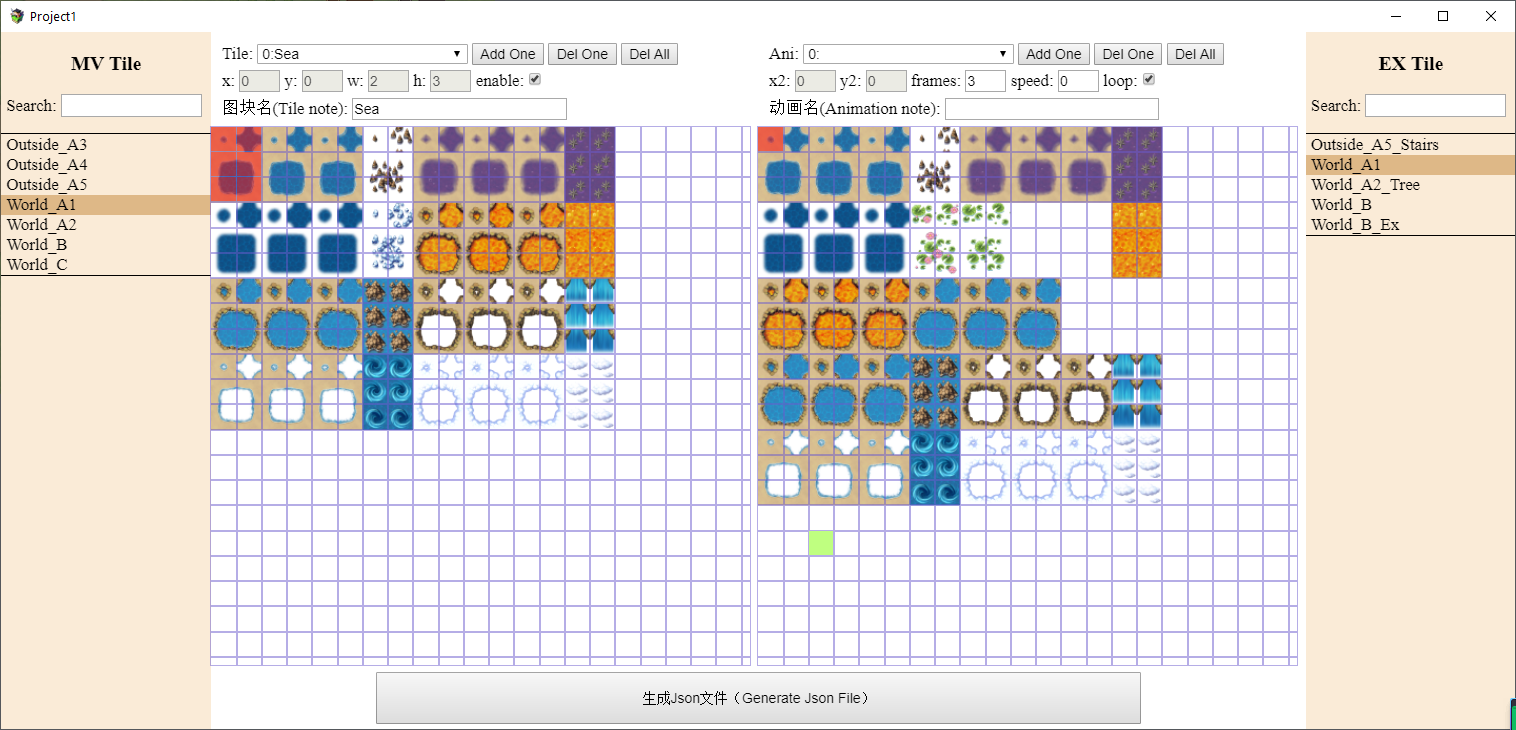Click the frames input field
Image resolution: width=1516 pixels, height=730 pixels.
(x=985, y=81)
